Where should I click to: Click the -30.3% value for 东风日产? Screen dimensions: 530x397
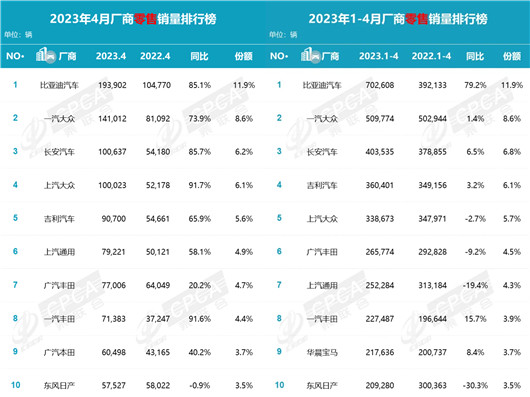[x=475, y=386]
